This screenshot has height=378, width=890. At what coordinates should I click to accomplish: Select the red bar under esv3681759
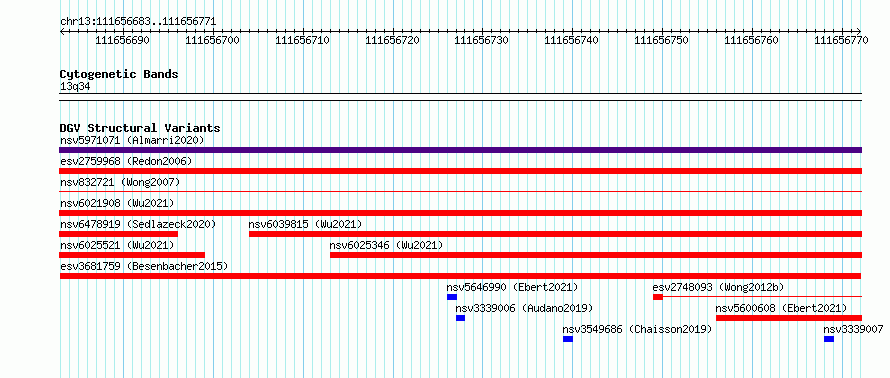click(x=460, y=276)
